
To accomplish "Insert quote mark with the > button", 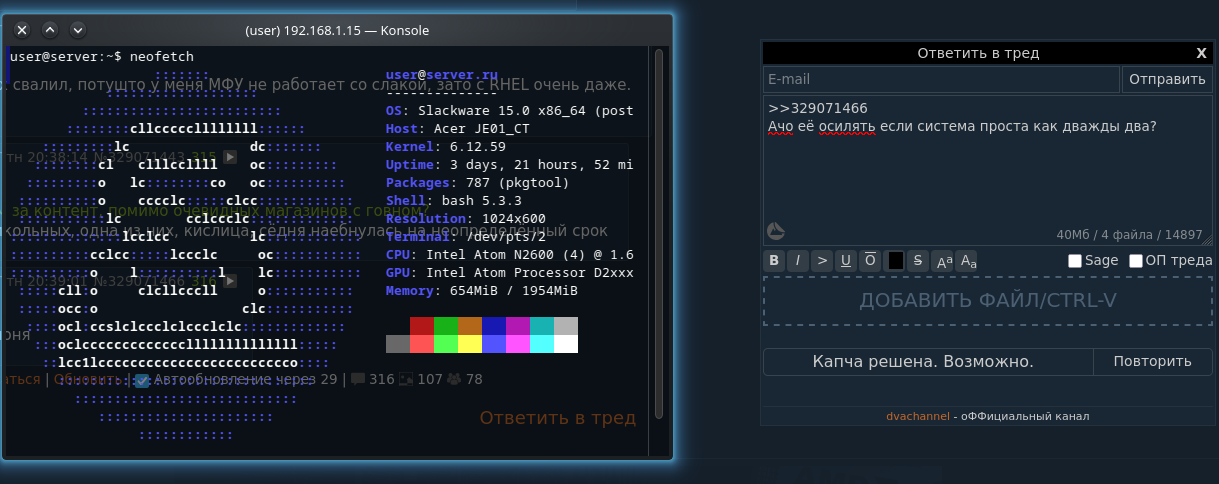I will (822, 261).
